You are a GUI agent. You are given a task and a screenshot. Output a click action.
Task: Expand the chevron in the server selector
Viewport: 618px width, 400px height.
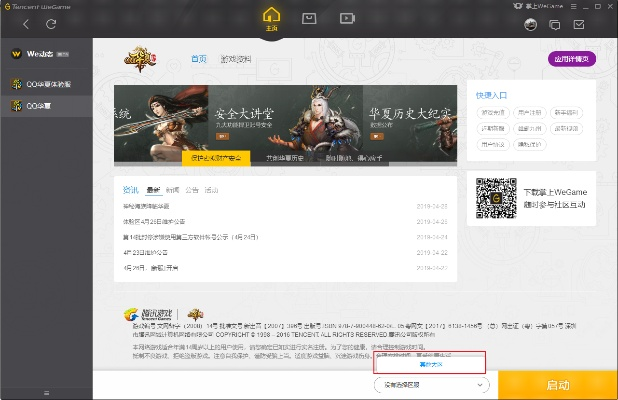pos(480,385)
